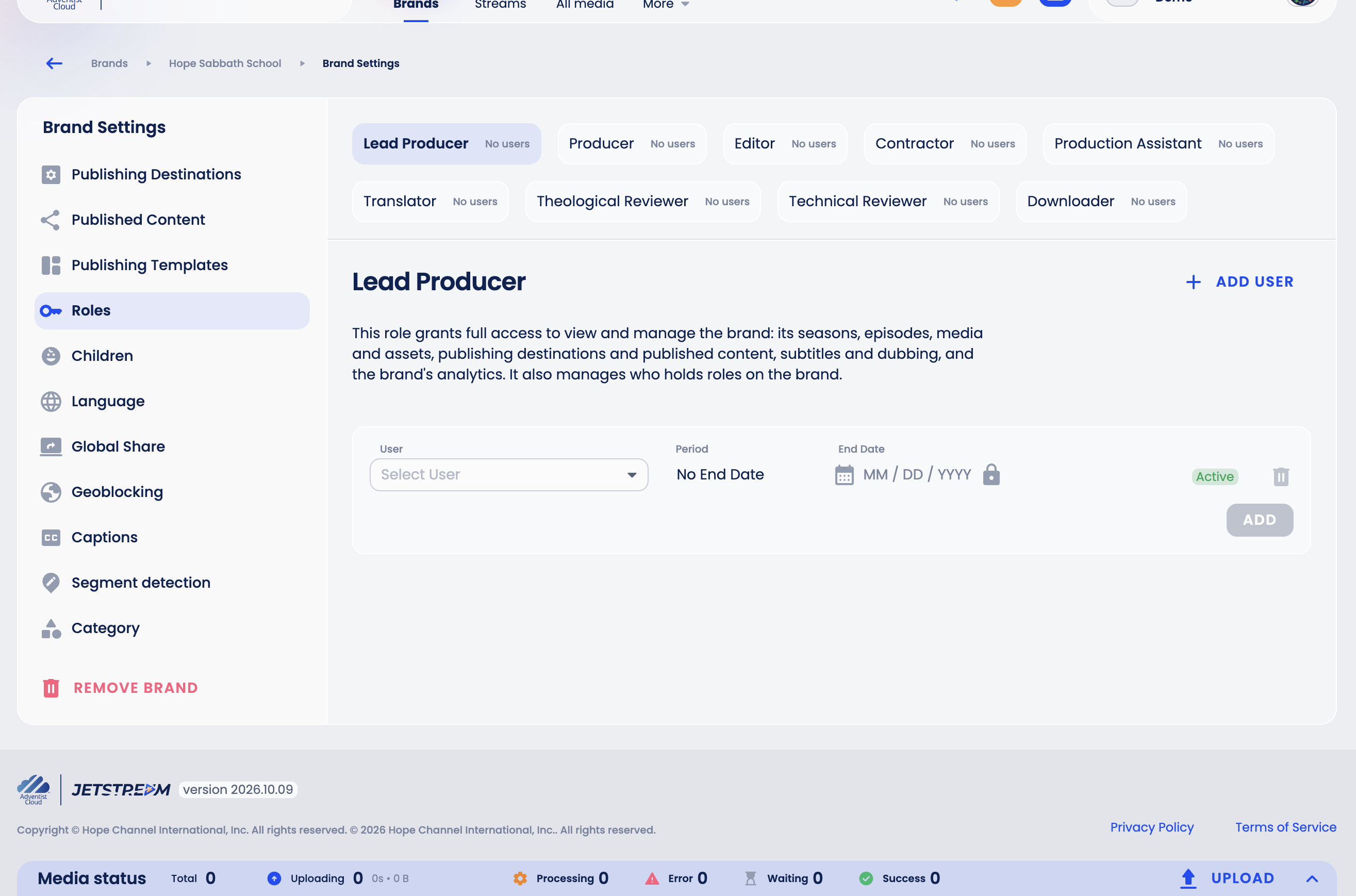Click the MM / DD / YYYY date field

tap(917, 475)
